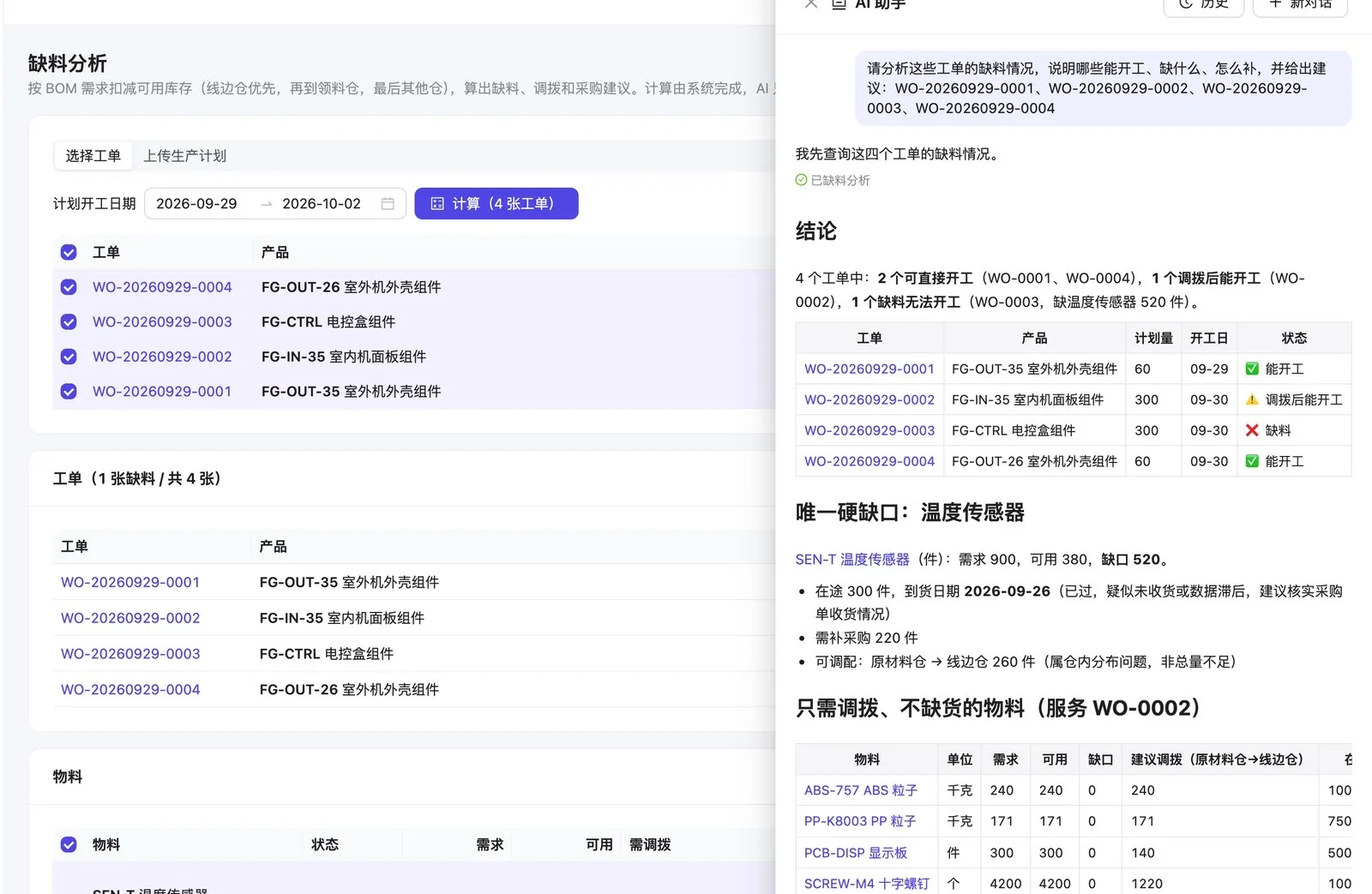Click the 工单（1 张缺料 / 共 4 张）heading
1372x894 pixels.
click(141, 478)
